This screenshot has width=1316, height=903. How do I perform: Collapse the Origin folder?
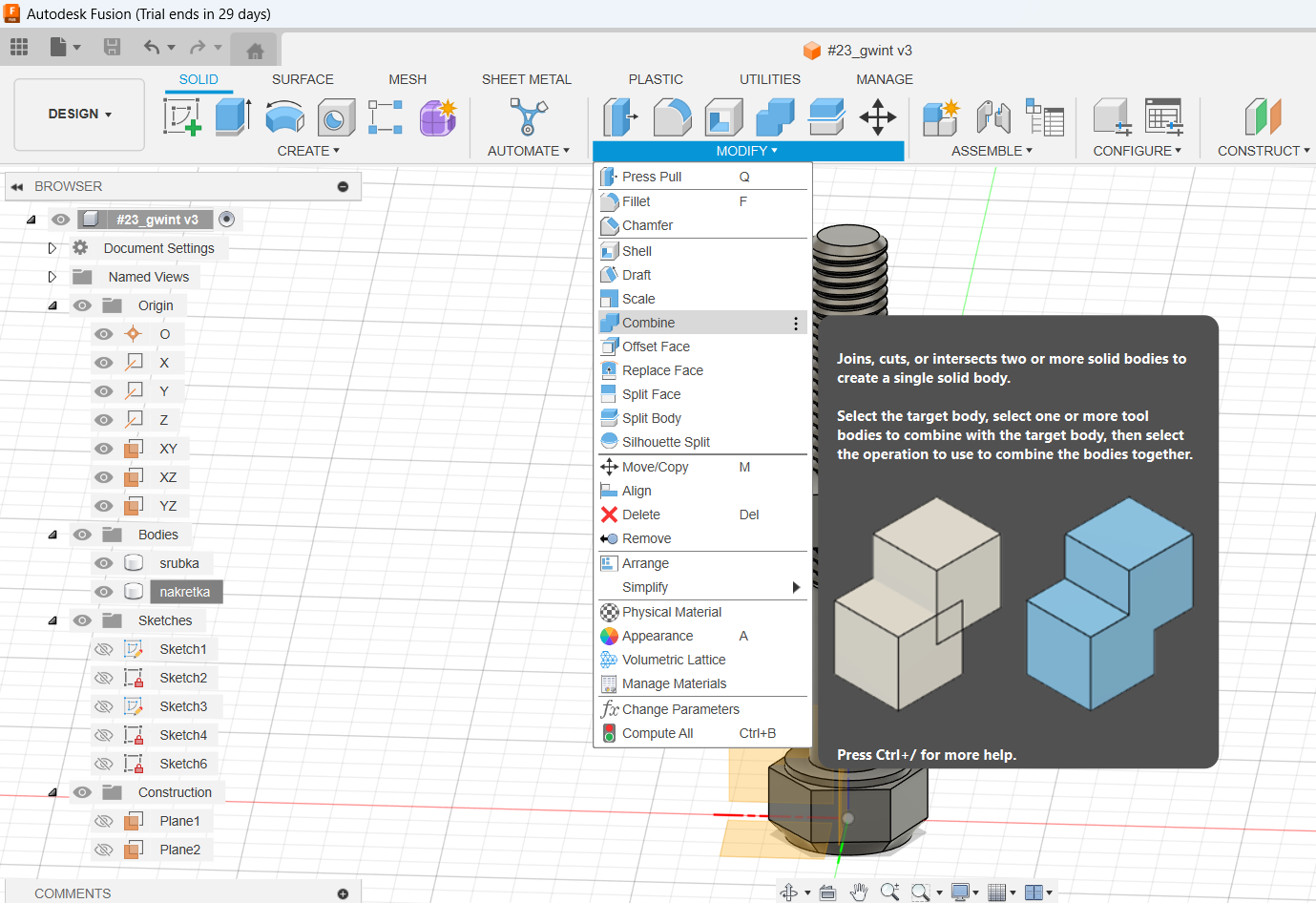(x=52, y=305)
